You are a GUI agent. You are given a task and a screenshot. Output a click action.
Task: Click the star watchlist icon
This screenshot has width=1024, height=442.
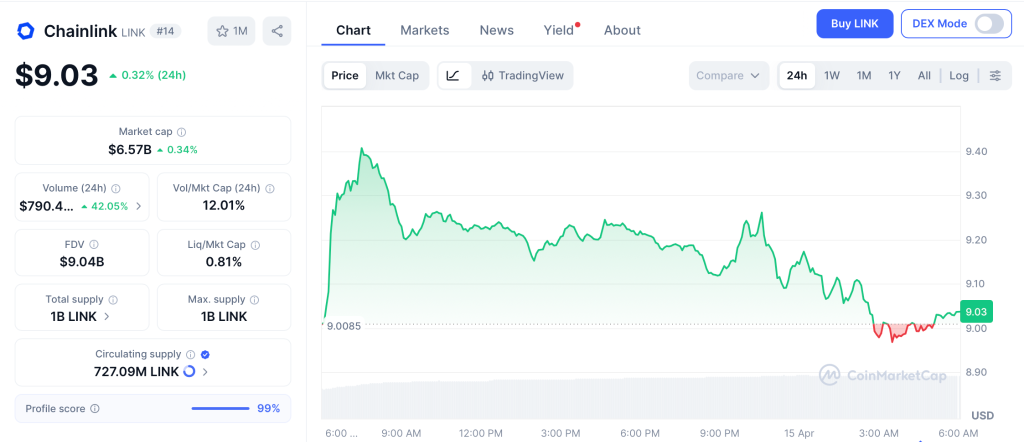coord(223,31)
